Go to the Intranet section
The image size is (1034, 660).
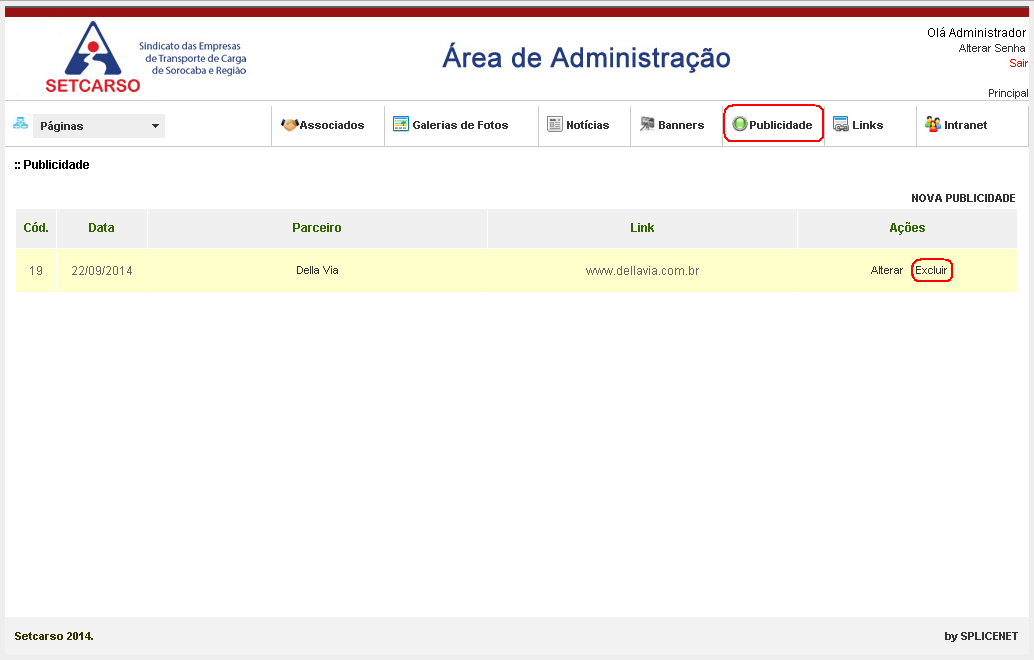tap(965, 125)
